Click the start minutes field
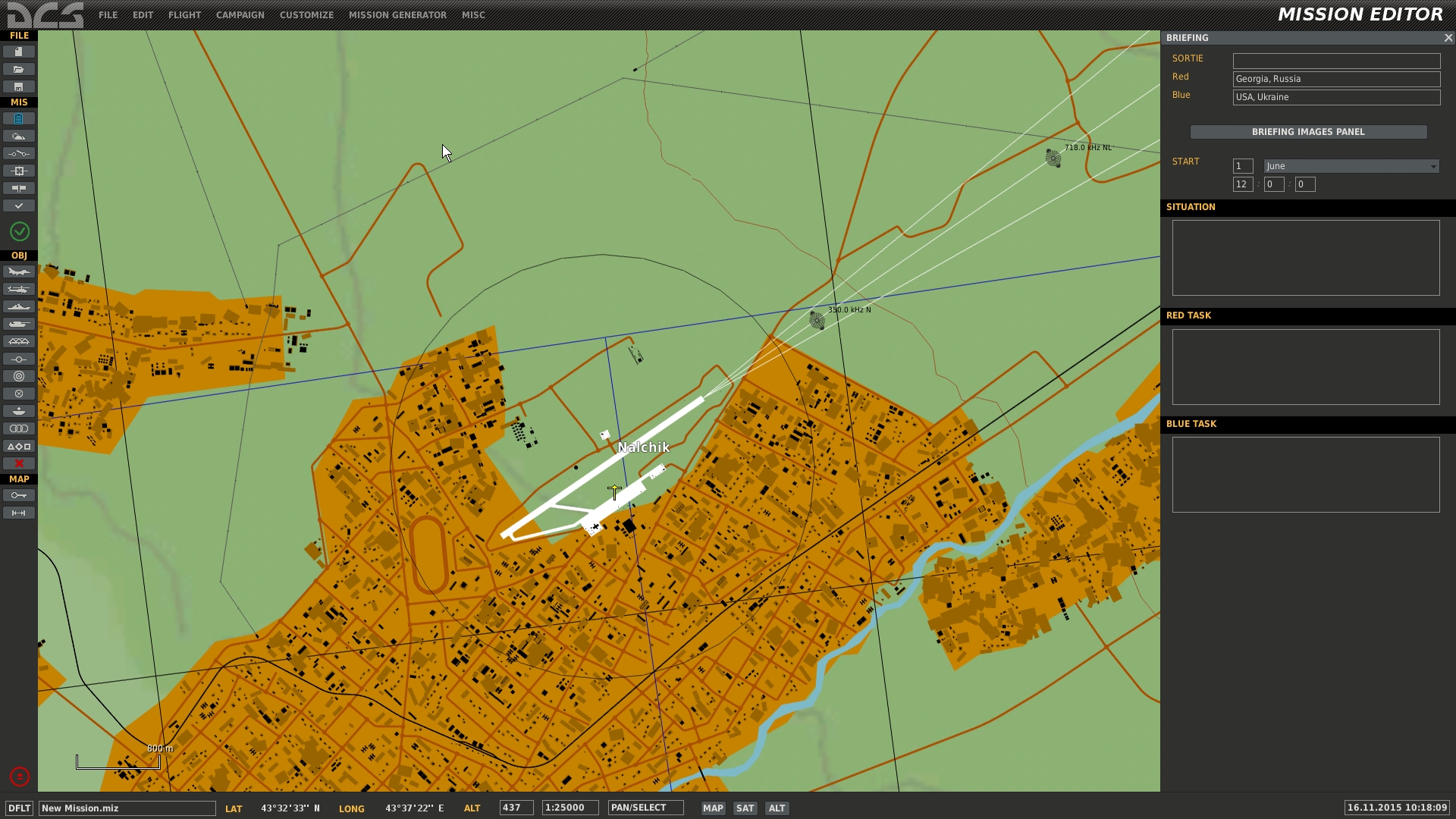Viewport: 1456px width, 819px height. [x=1274, y=184]
